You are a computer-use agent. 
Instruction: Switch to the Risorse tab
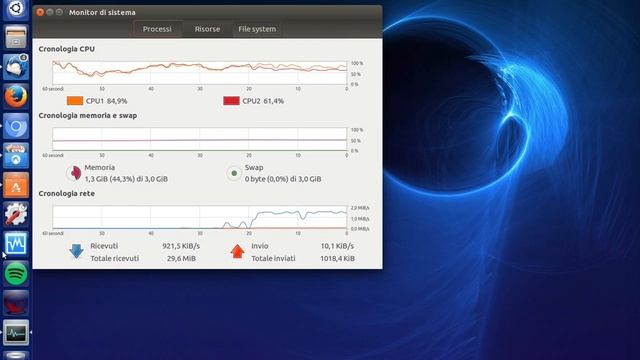207,29
